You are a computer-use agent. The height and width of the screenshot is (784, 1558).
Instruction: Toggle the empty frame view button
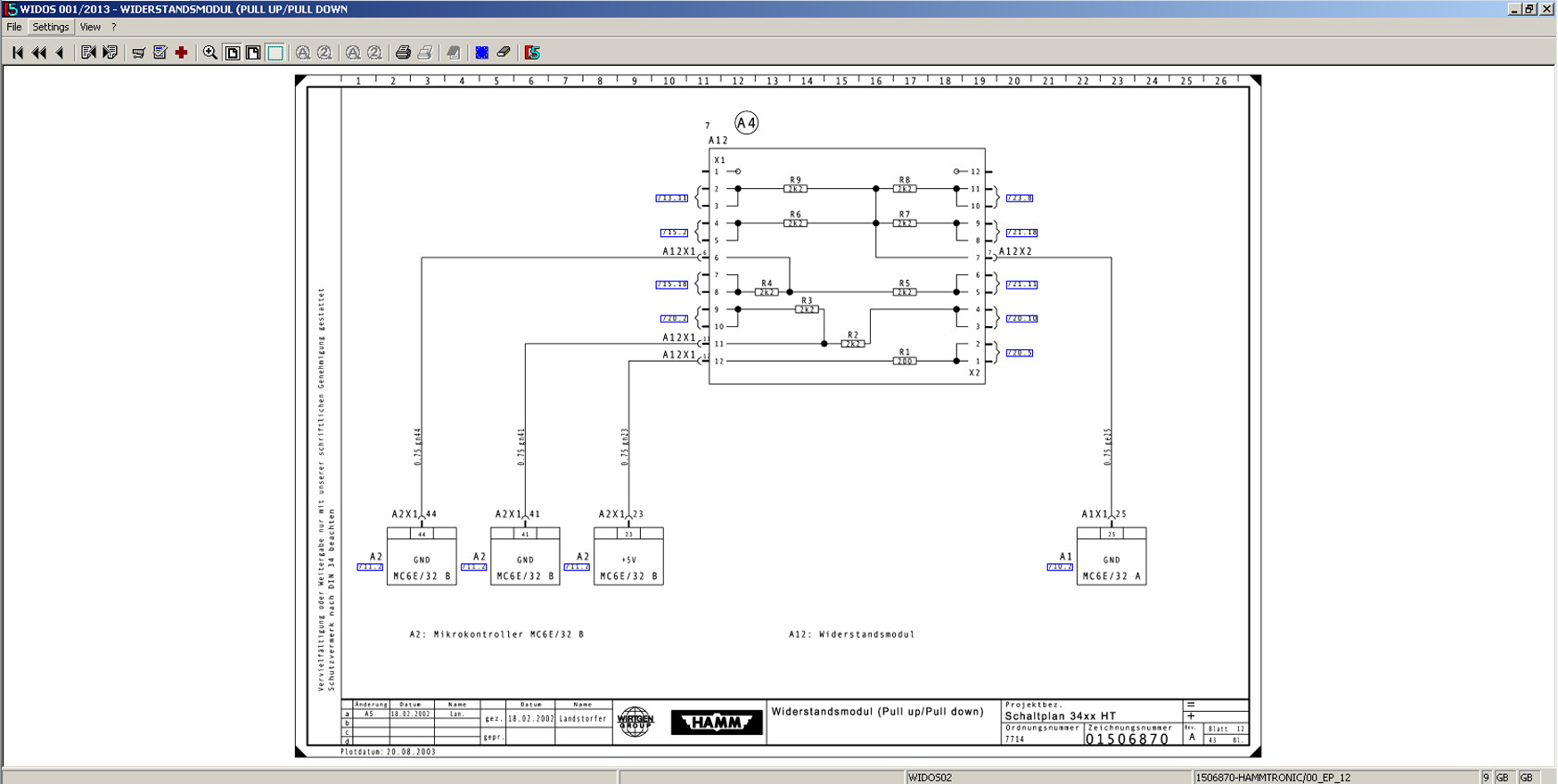coord(275,53)
